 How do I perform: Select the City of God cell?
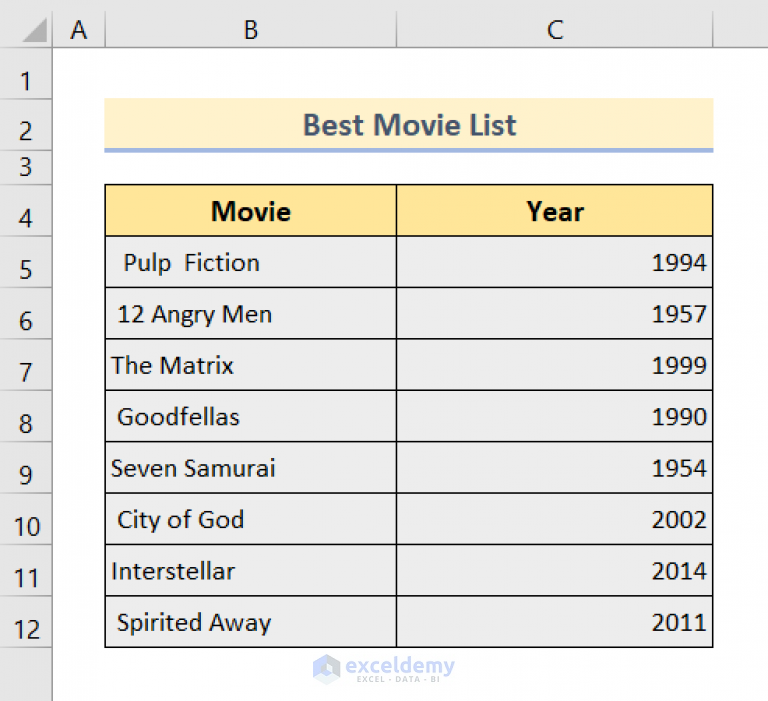tap(250, 519)
